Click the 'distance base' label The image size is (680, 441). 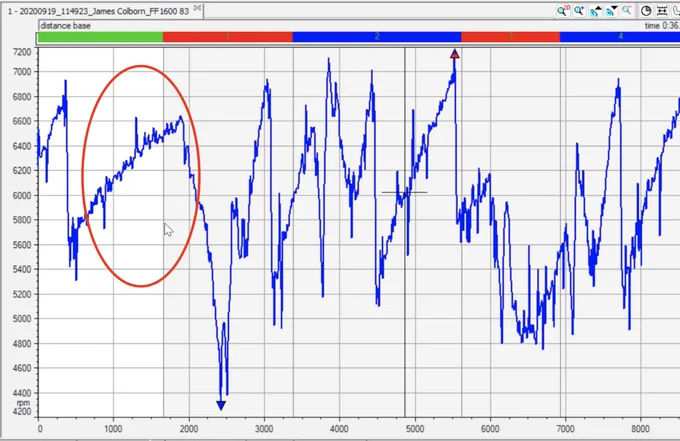(x=65, y=26)
